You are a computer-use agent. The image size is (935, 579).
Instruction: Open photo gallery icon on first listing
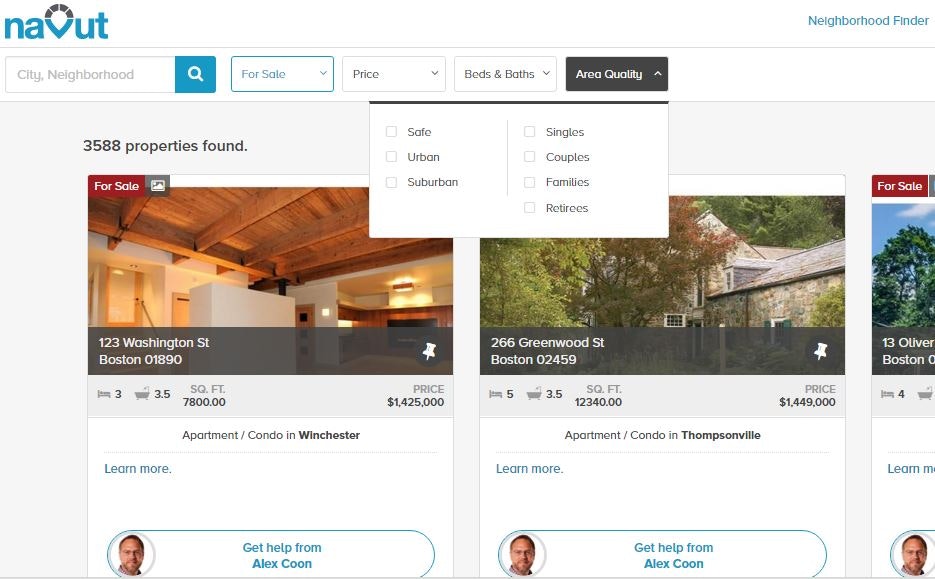tap(157, 185)
